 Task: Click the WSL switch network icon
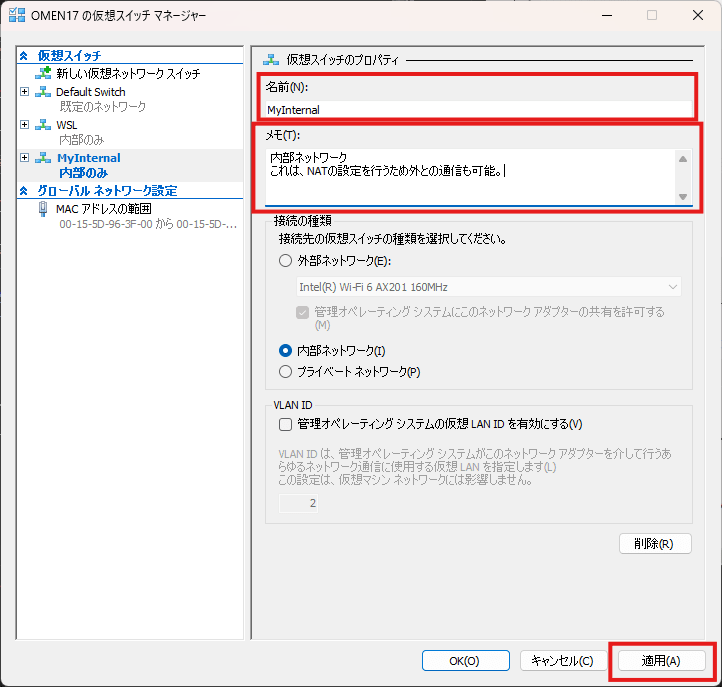[43, 125]
